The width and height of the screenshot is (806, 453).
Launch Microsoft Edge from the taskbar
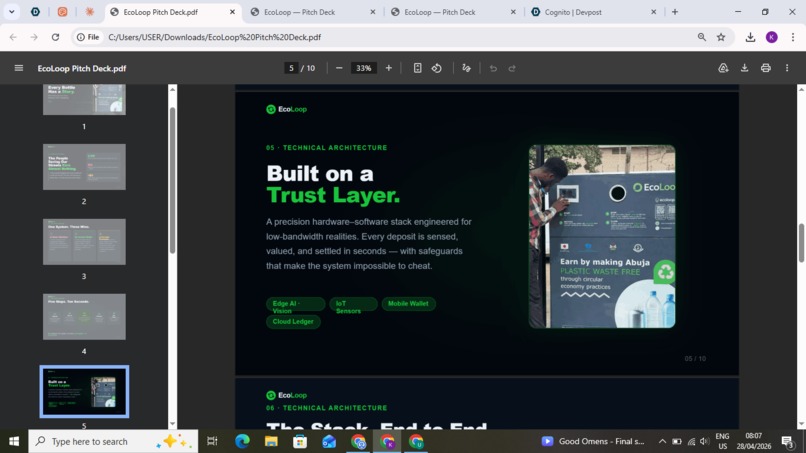click(x=242, y=441)
